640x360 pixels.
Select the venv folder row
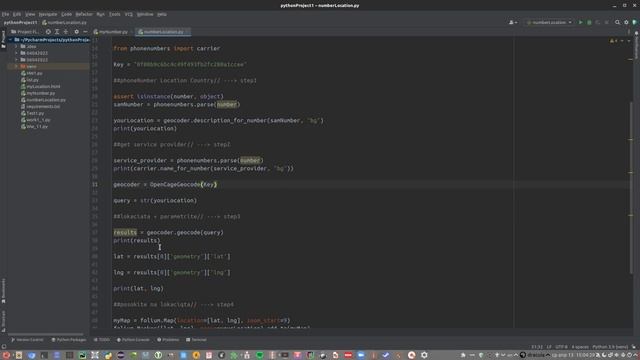[x=48, y=67]
